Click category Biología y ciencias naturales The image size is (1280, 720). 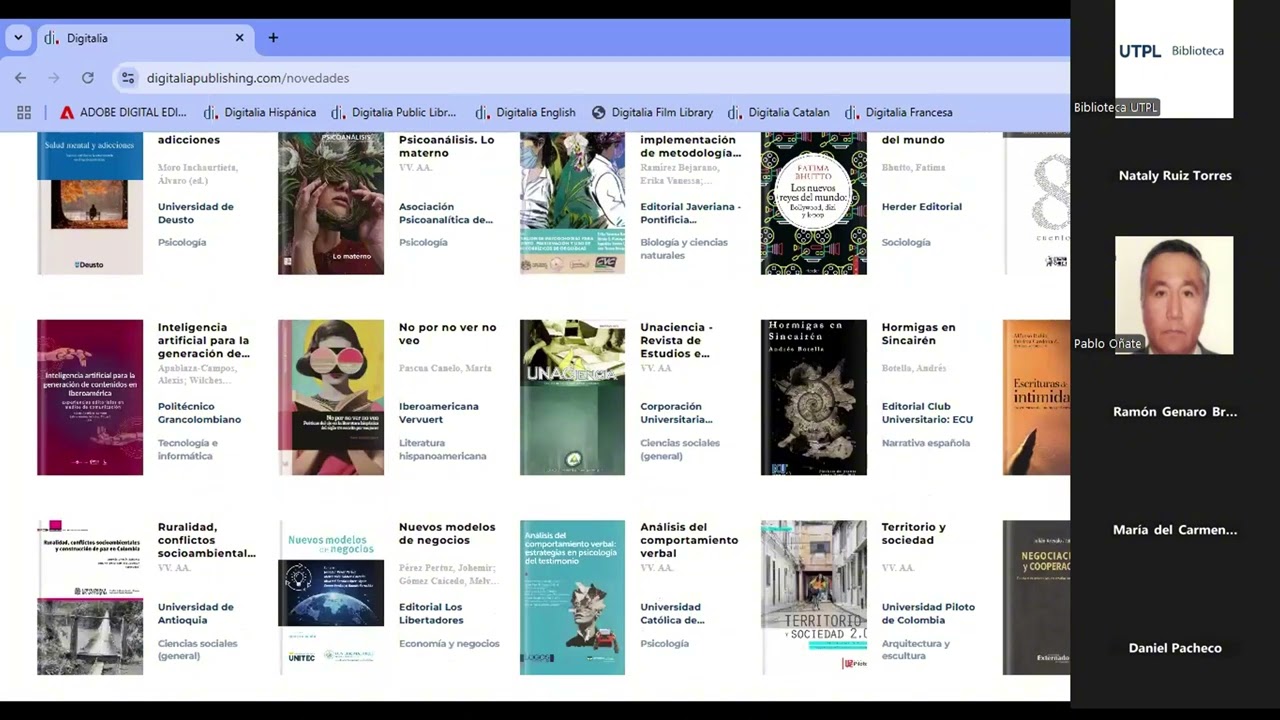coord(684,249)
